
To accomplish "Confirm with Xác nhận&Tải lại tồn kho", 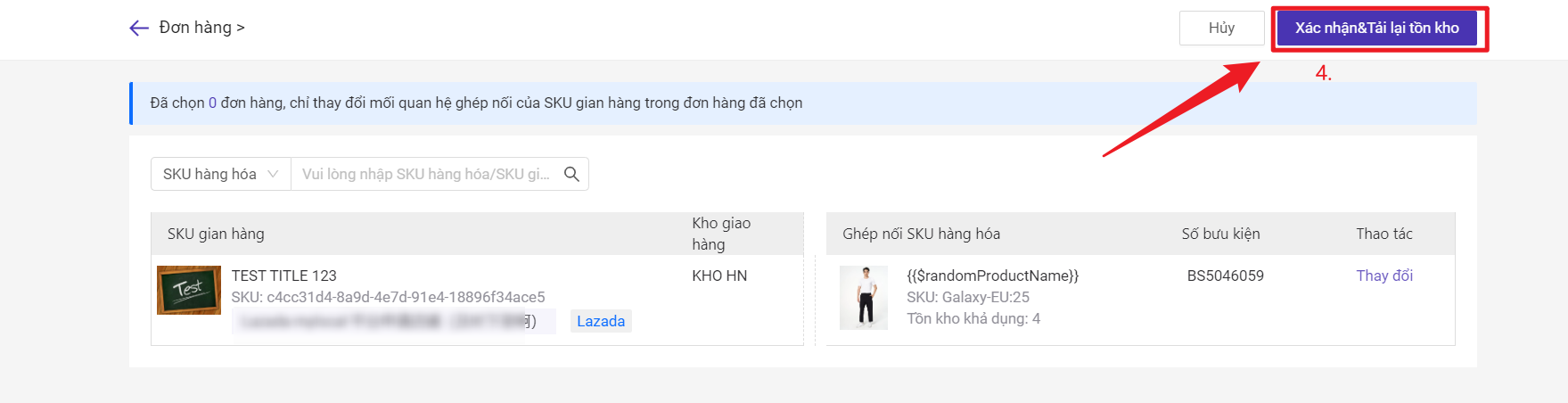I will pos(1377,28).
